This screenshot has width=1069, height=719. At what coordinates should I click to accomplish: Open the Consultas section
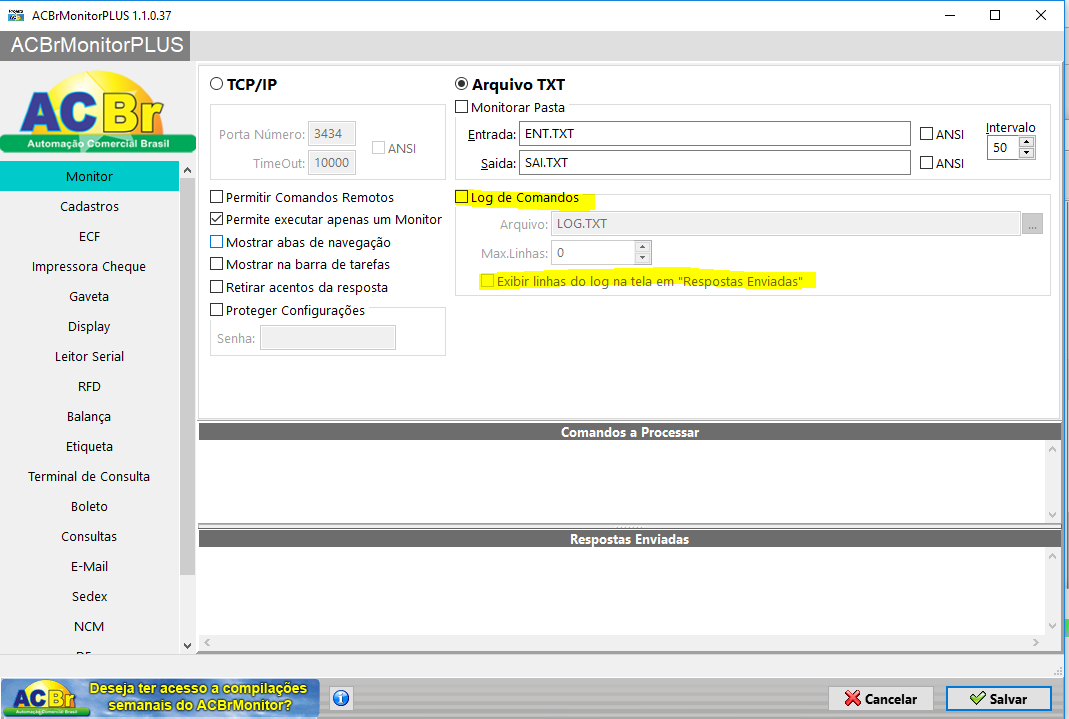pos(89,536)
